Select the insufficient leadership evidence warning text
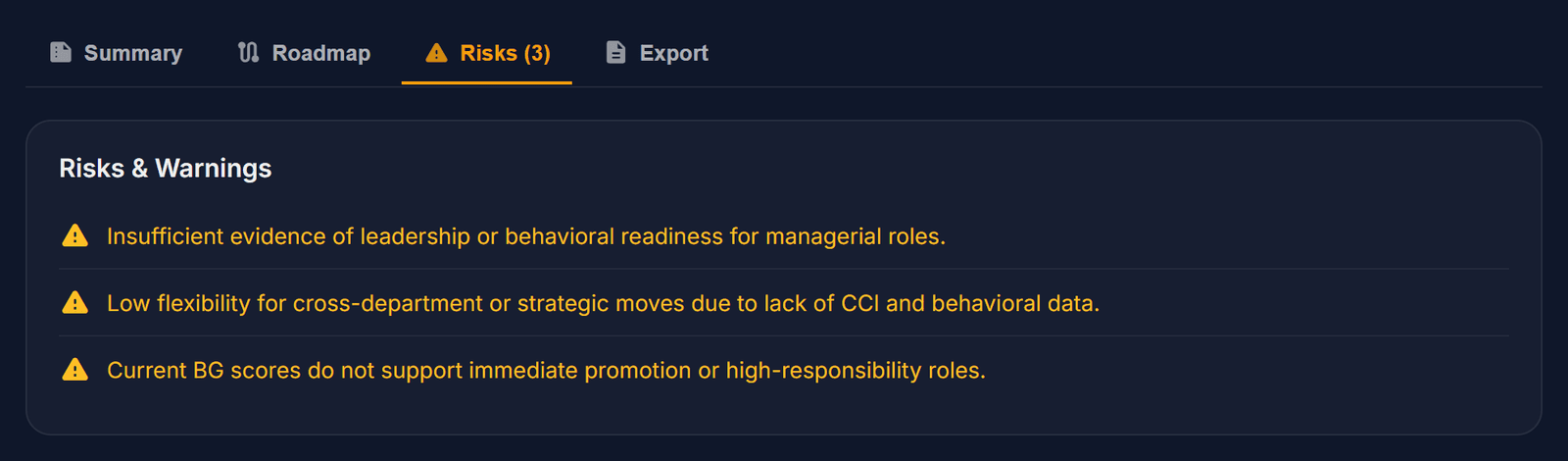1568x461 pixels. point(526,236)
